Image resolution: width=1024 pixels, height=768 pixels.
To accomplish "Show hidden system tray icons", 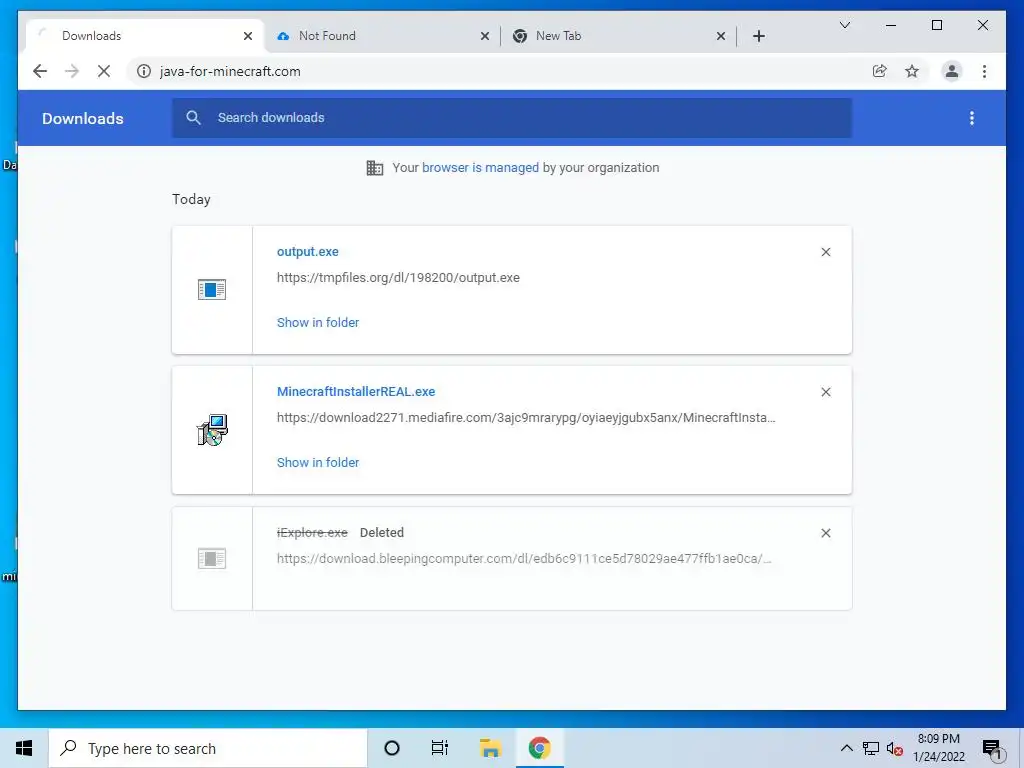I will [x=846, y=748].
